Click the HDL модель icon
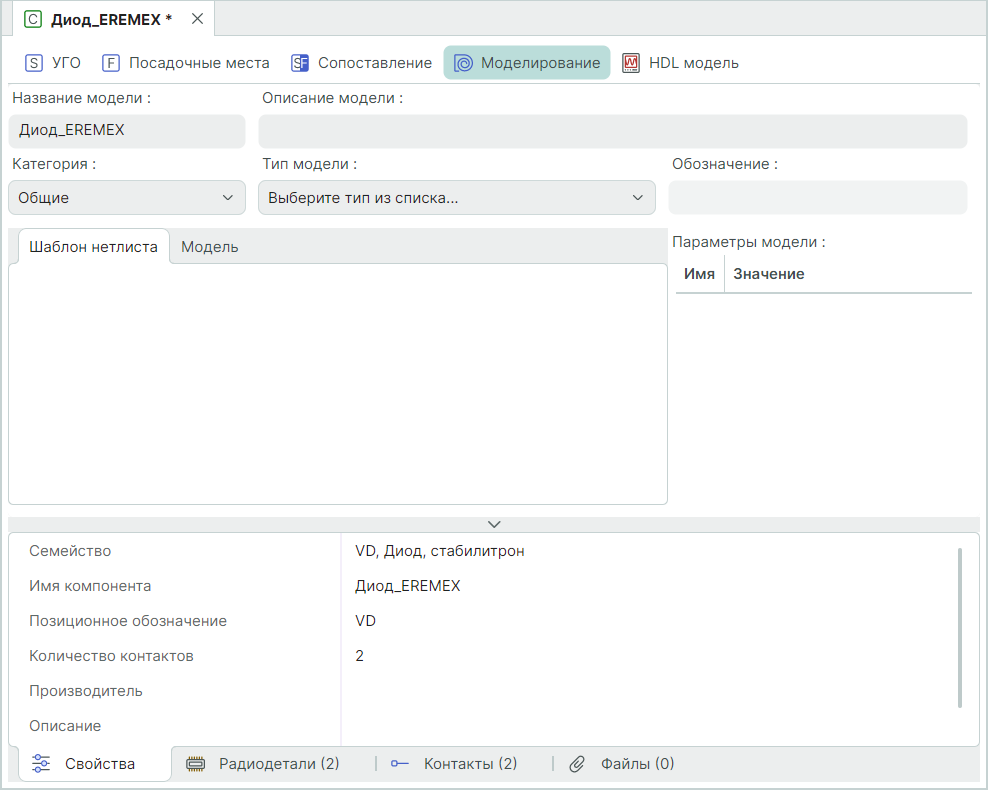988x790 pixels. coord(631,63)
